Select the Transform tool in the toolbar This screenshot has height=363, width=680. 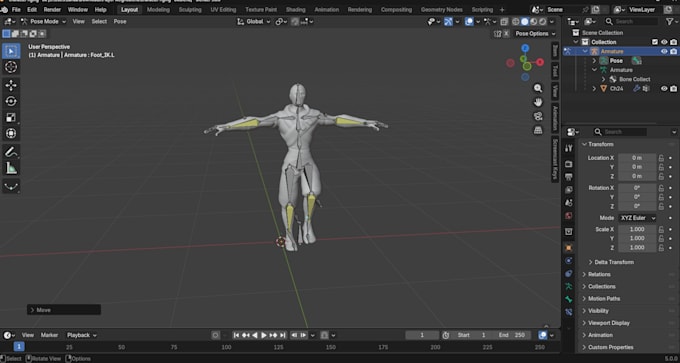click(11, 133)
